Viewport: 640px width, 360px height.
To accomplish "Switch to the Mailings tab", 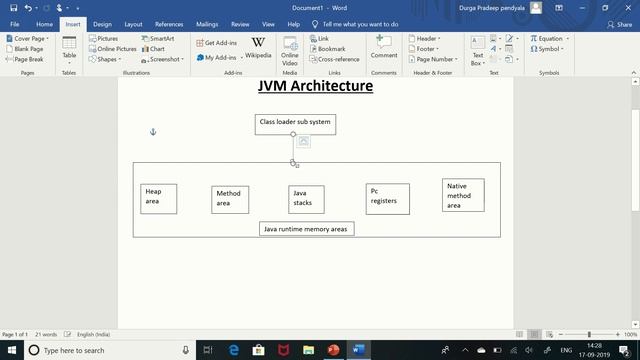I will point(207,24).
